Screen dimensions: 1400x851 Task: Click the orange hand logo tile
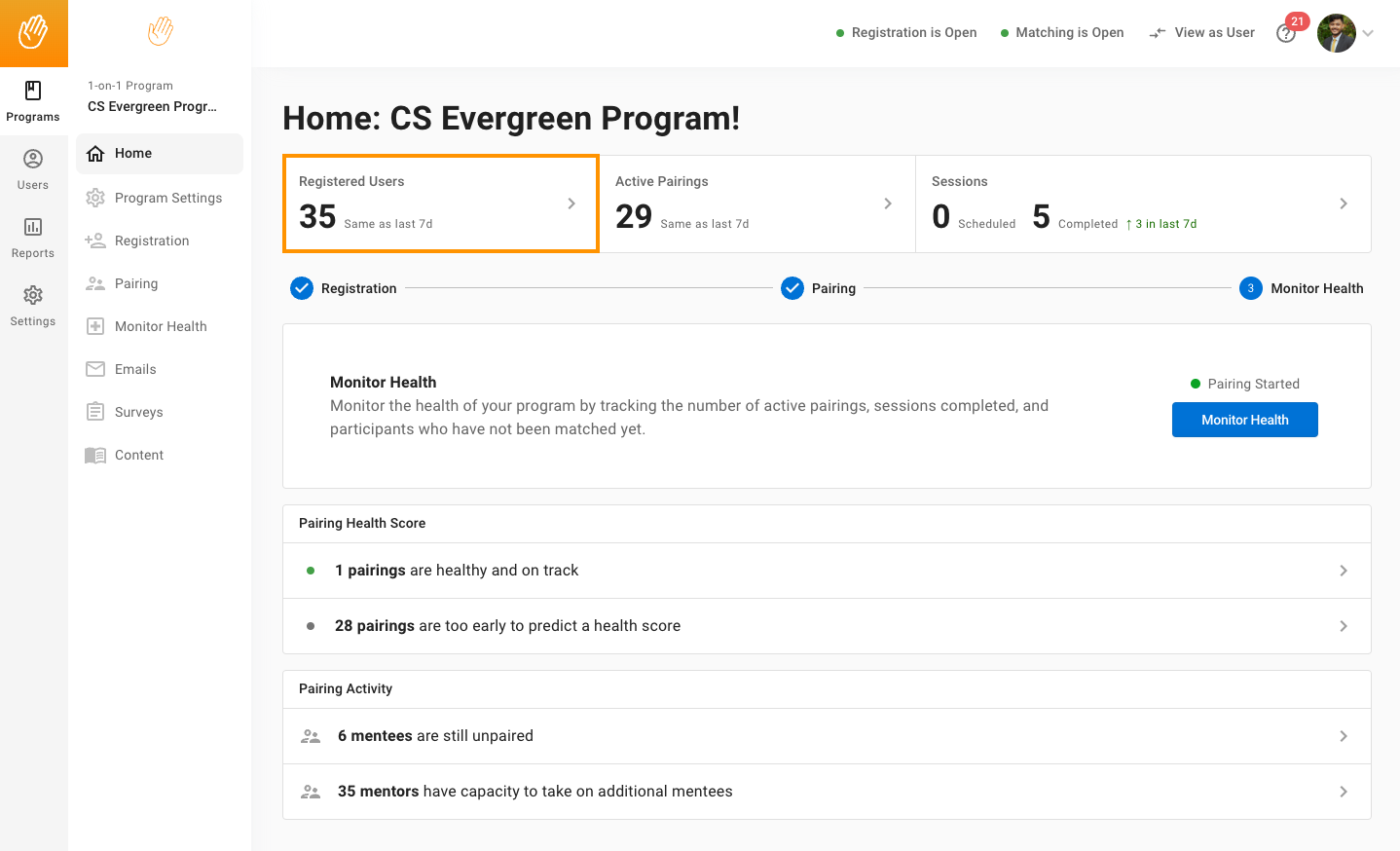click(33, 33)
